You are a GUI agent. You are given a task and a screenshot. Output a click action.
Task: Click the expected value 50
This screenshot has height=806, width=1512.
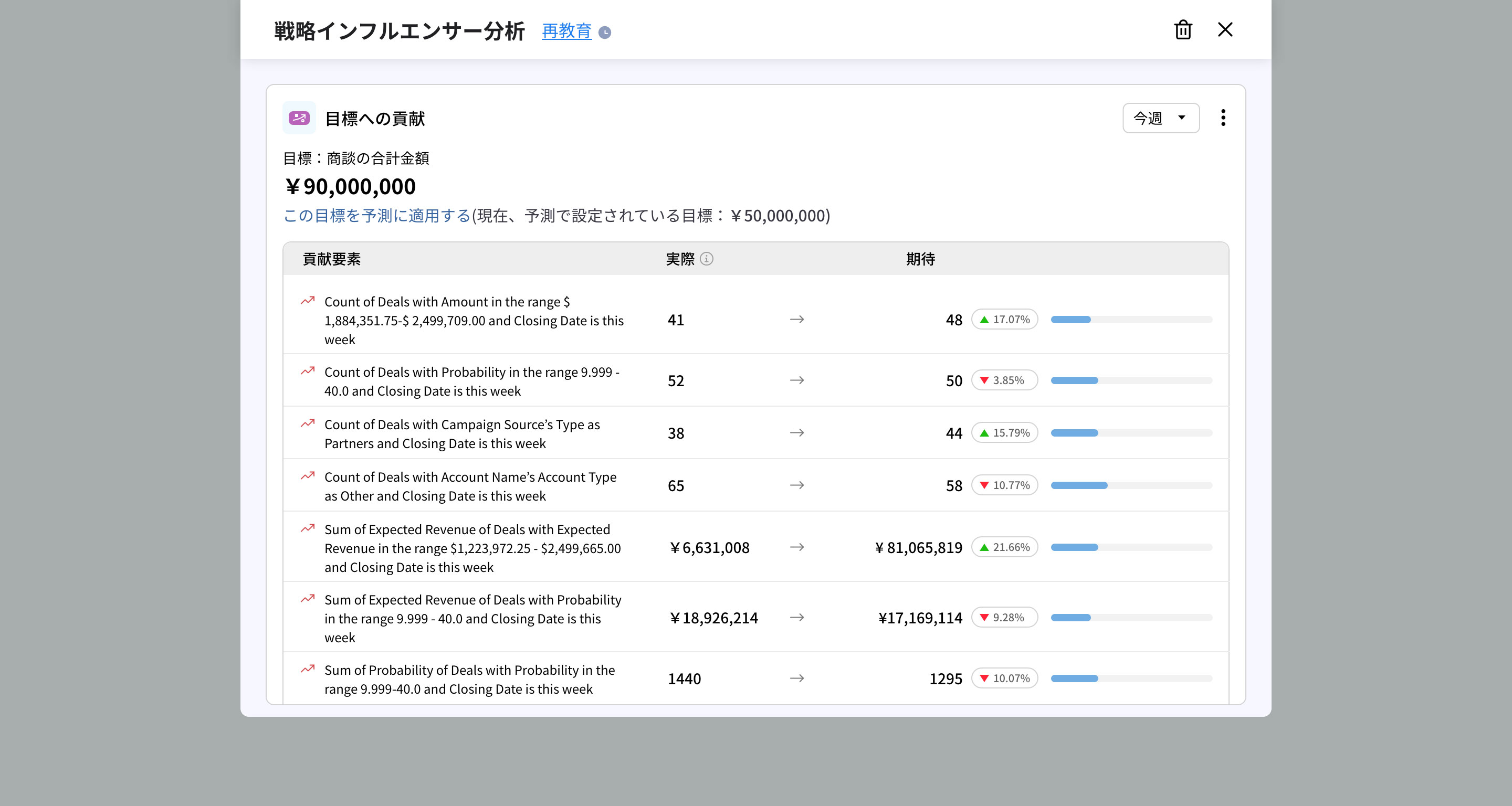point(954,381)
